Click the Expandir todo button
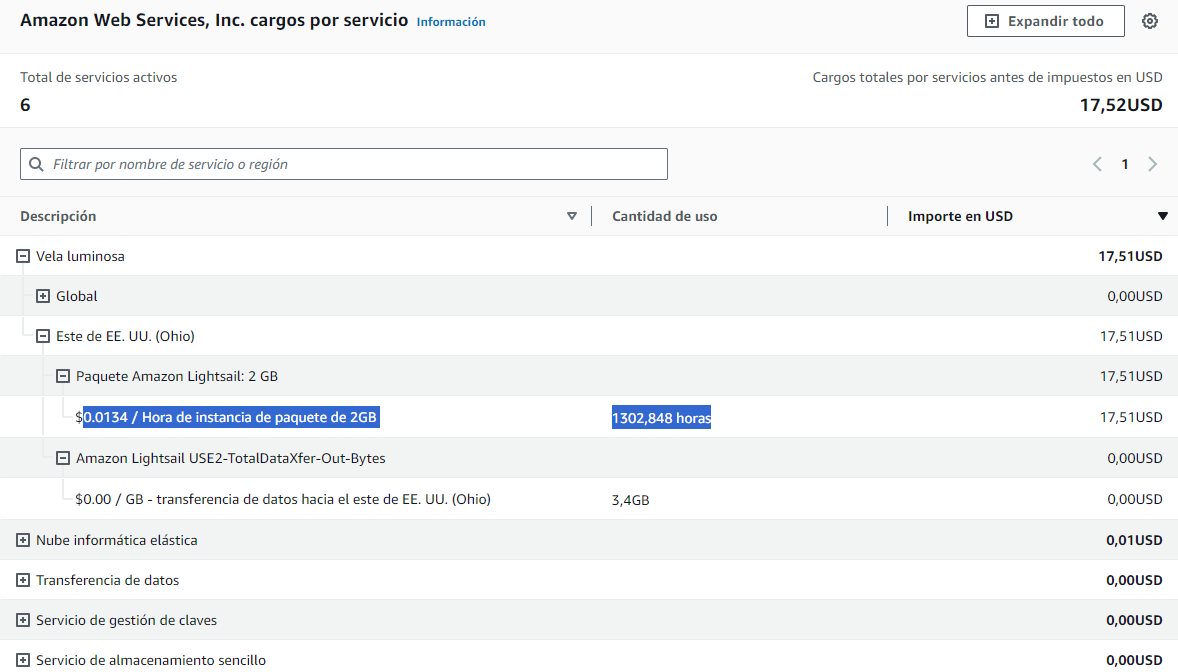 click(x=1045, y=21)
